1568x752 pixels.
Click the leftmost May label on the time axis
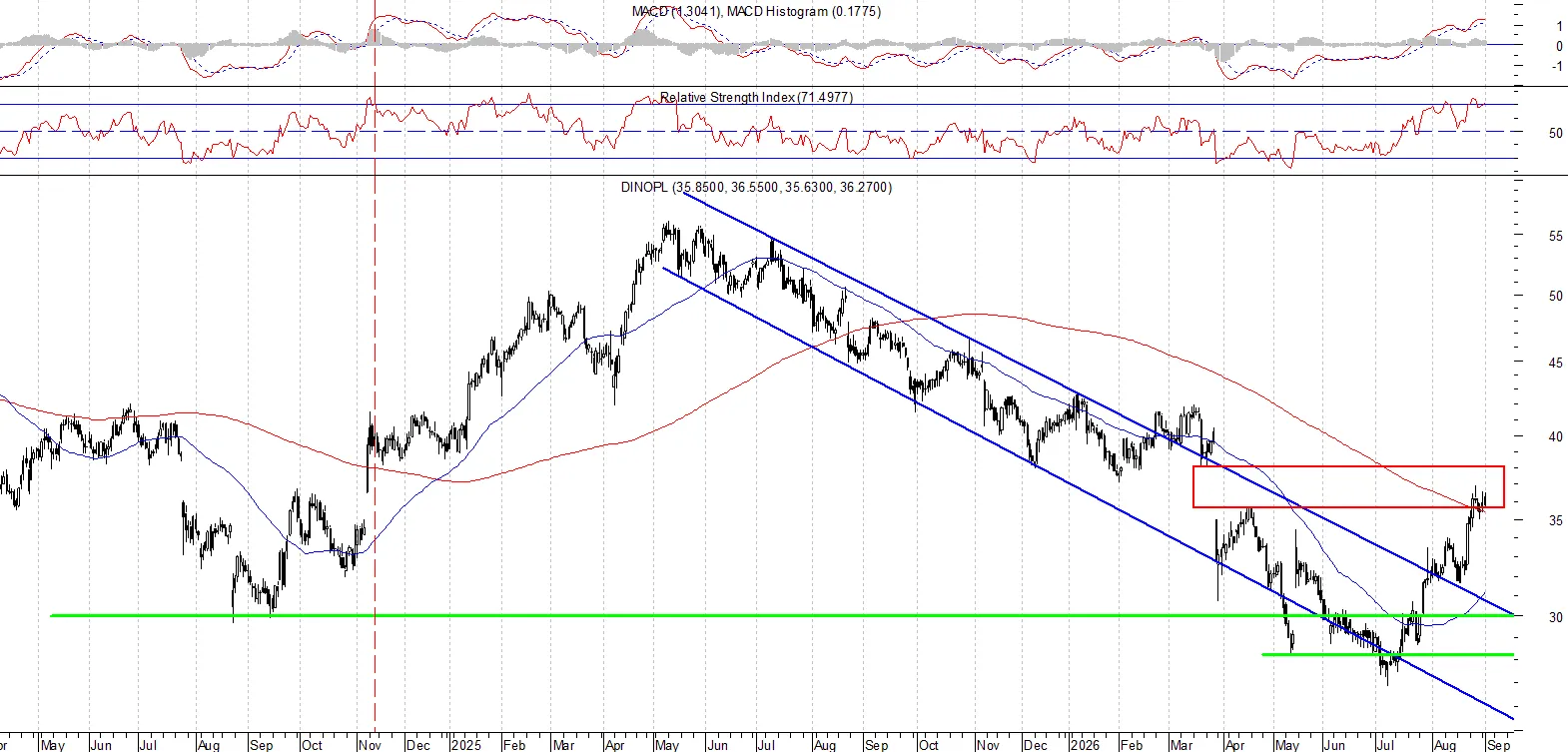(x=52, y=745)
